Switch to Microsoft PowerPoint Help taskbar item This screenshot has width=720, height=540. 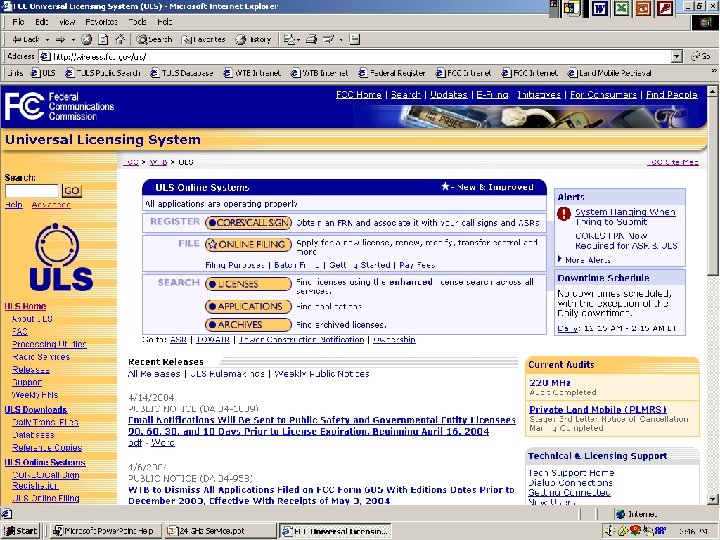pos(105,531)
